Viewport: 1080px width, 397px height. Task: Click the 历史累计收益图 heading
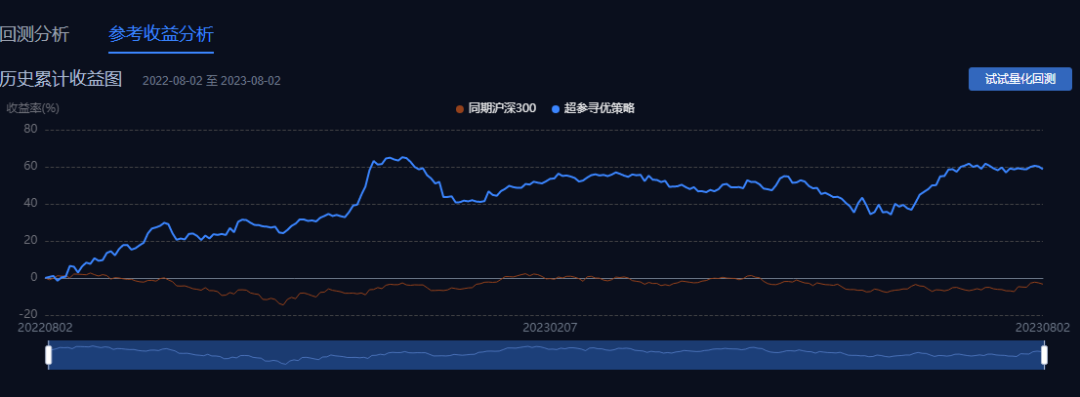[61, 79]
